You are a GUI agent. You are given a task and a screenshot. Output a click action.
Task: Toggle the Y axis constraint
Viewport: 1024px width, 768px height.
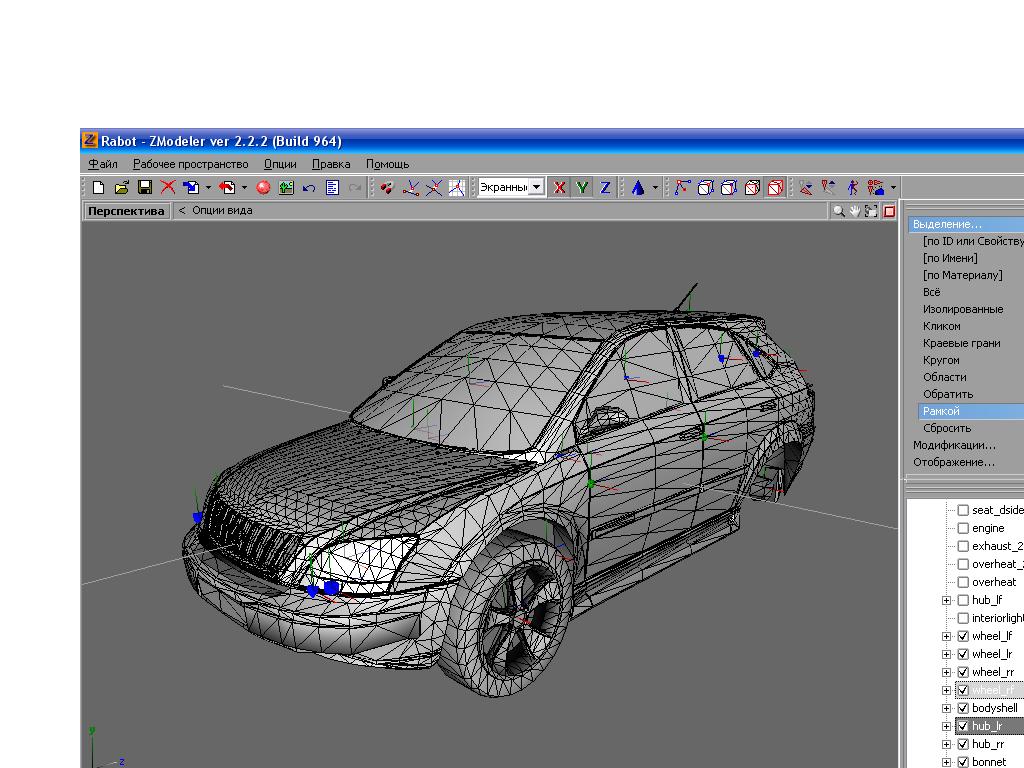point(582,188)
